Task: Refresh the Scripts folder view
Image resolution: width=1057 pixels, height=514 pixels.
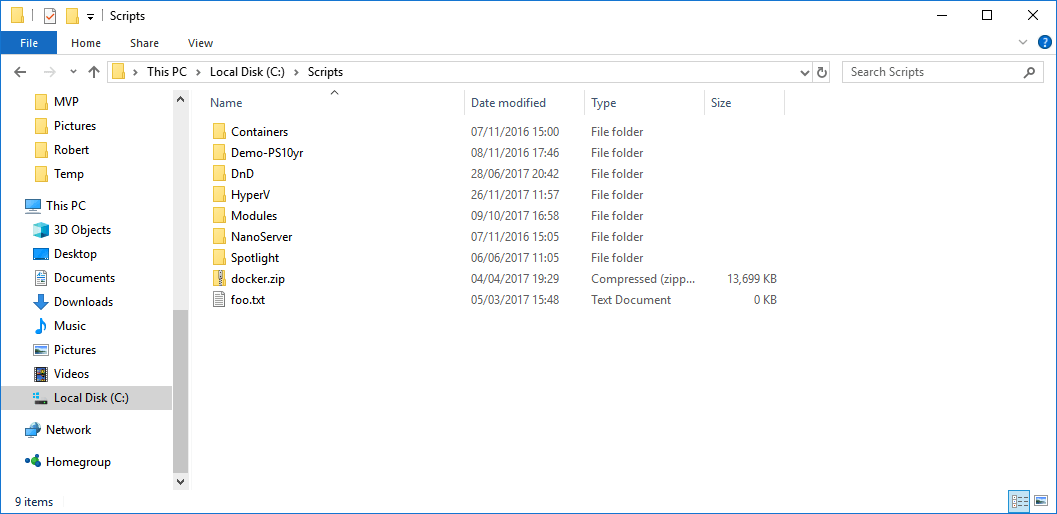Action: coord(821,72)
